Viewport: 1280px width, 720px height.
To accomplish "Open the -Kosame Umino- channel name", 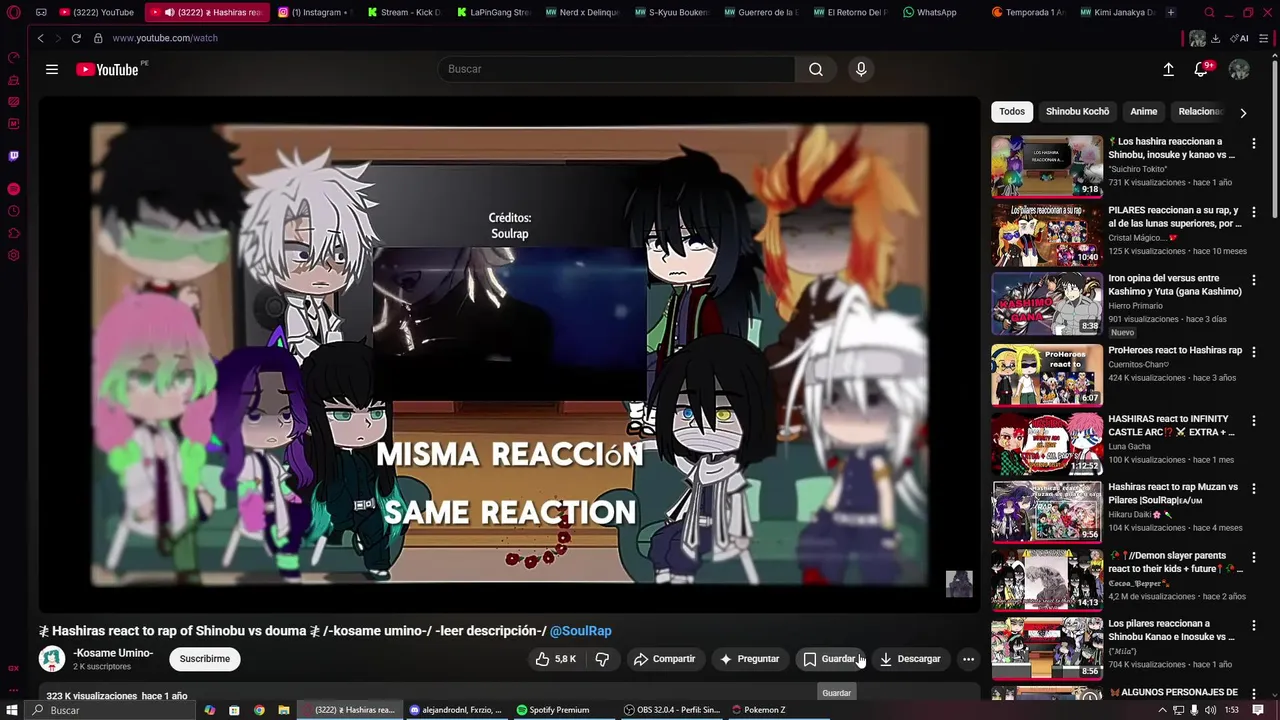I will pos(113,653).
